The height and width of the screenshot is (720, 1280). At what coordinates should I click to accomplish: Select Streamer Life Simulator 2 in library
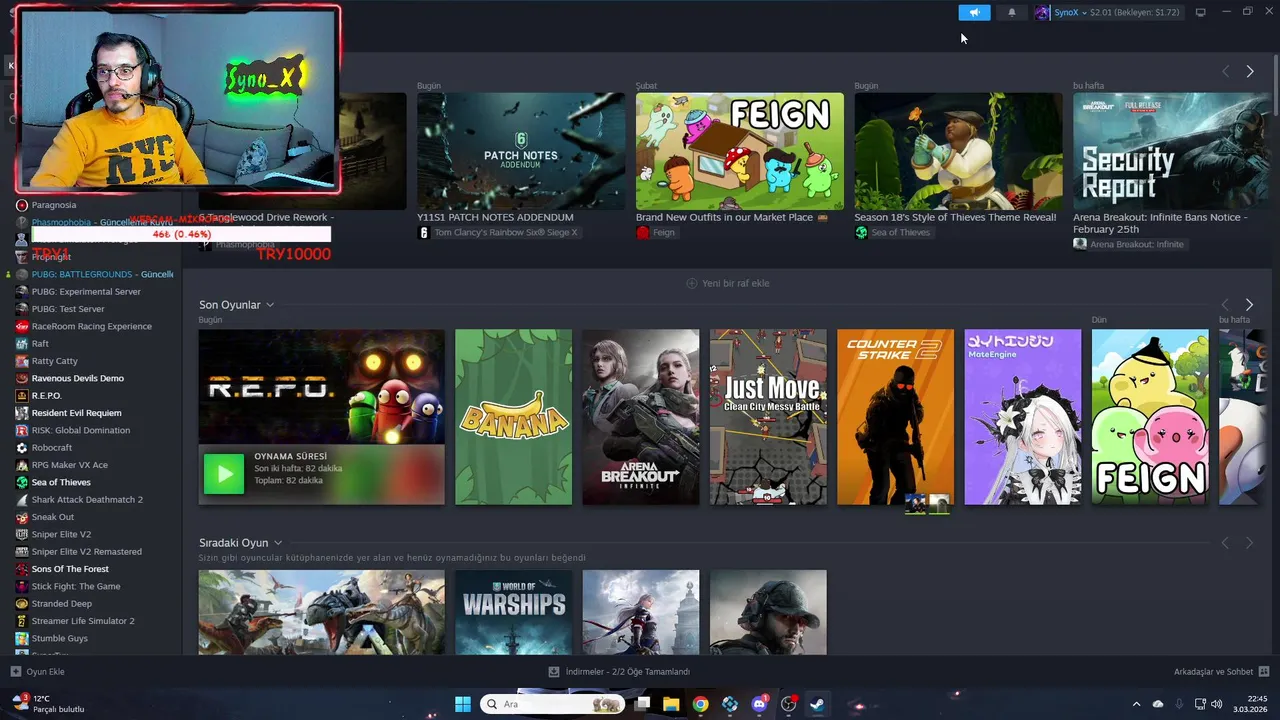coord(83,621)
